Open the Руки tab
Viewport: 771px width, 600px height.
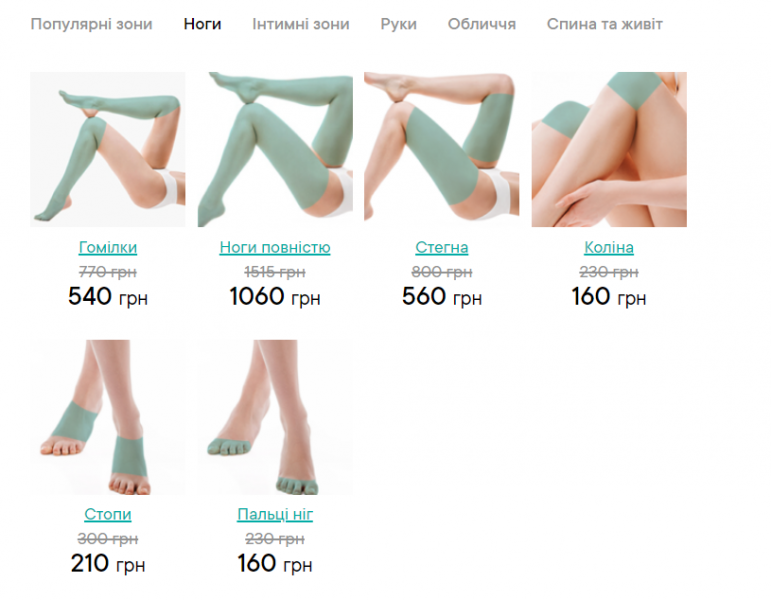click(x=399, y=24)
